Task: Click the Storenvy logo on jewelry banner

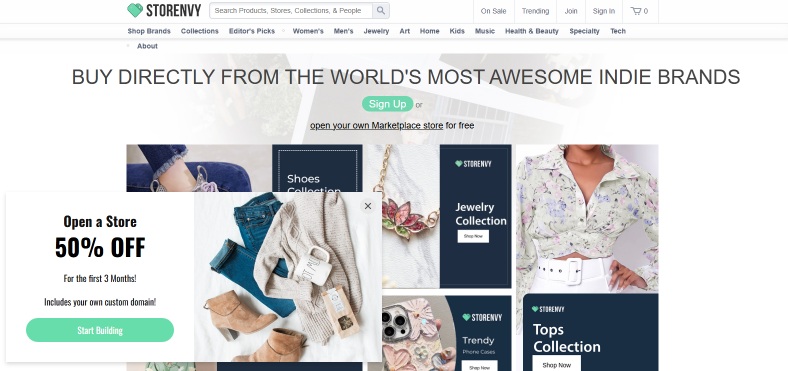Action: [473, 163]
